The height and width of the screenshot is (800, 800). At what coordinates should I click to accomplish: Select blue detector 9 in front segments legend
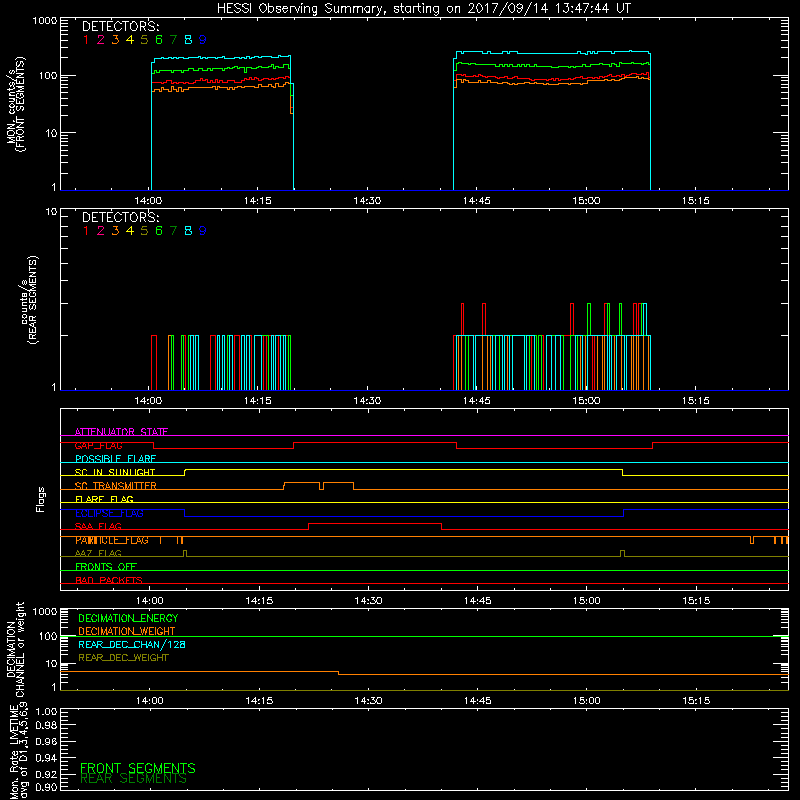203,40
